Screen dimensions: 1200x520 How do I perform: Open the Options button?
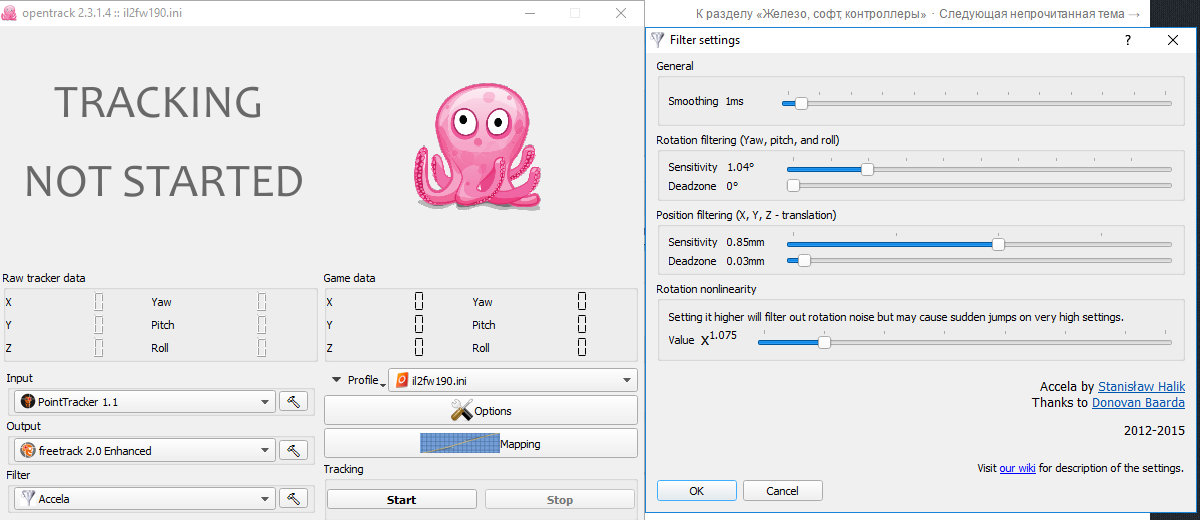[x=480, y=411]
